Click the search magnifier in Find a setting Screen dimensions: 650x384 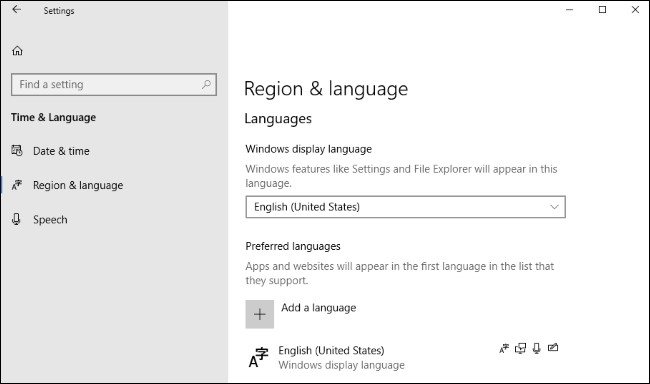(206, 85)
